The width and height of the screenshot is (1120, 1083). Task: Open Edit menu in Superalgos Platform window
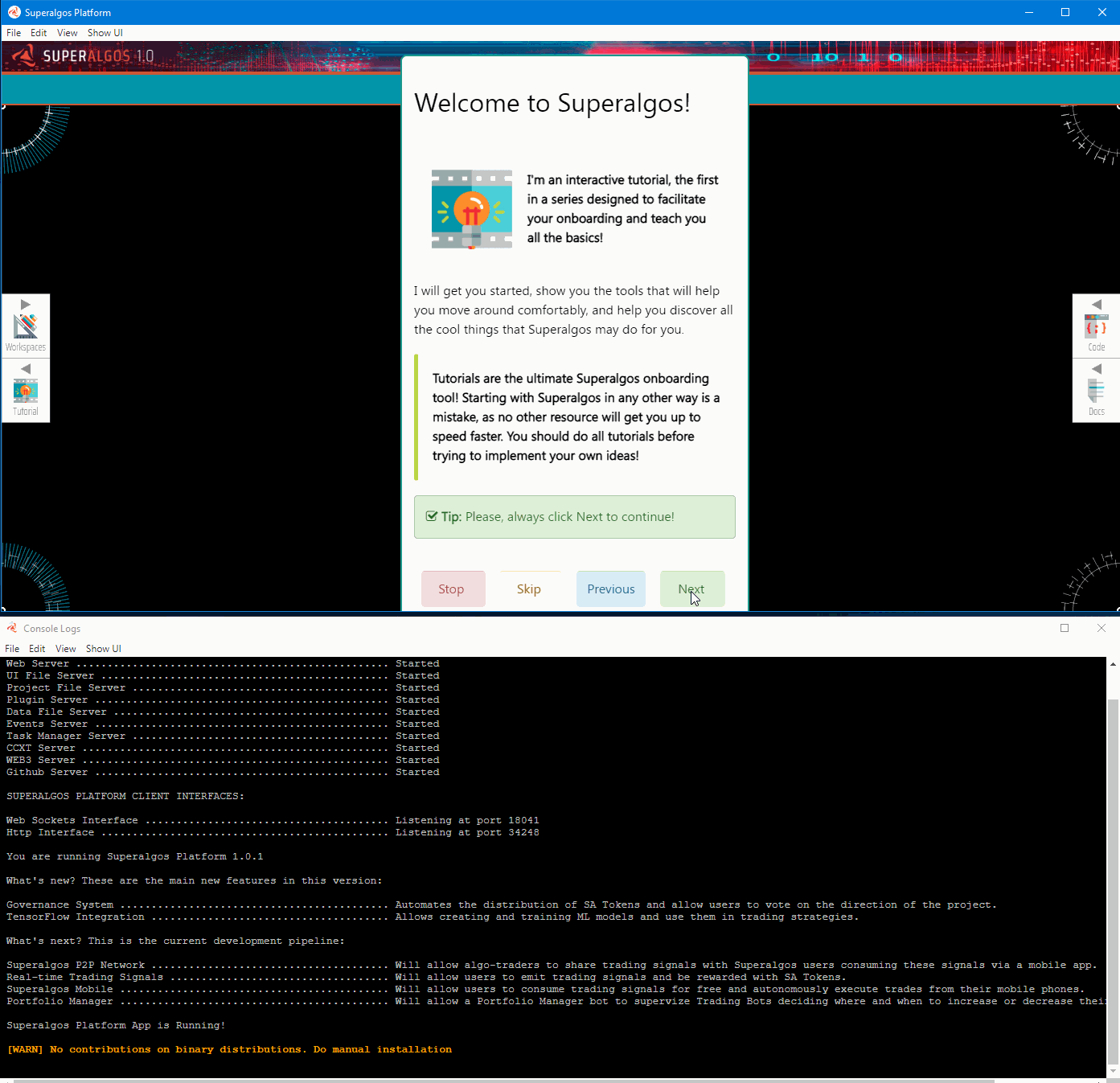39,33
